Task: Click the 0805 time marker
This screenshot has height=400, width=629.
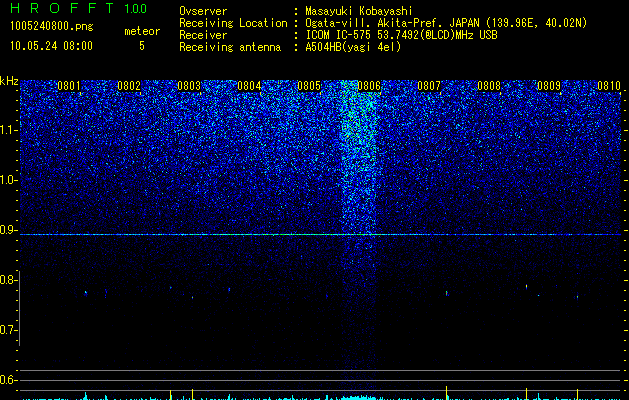Action: (x=309, y=86)
